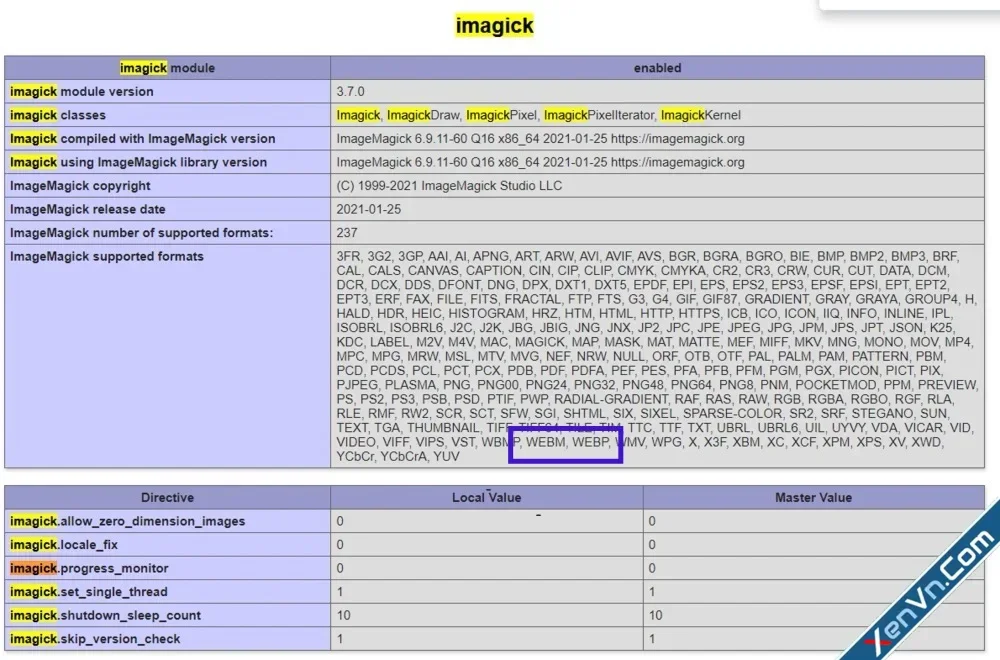
Task: Click the compiled-with ImageMagick 6.9.11-60 value
Action: coord(540,138)
